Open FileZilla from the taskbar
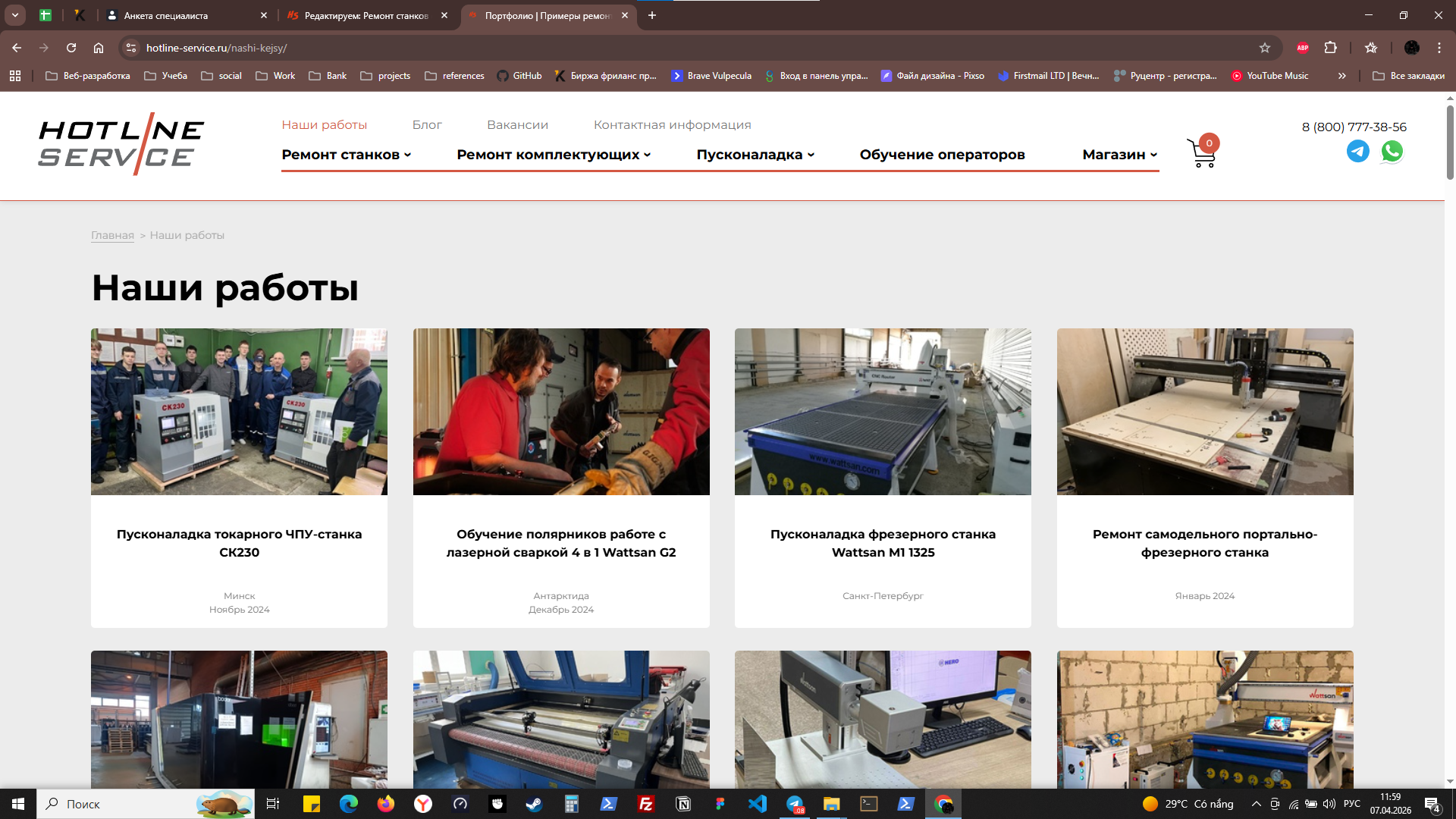The image size is (1456, 819). point(646,804)
